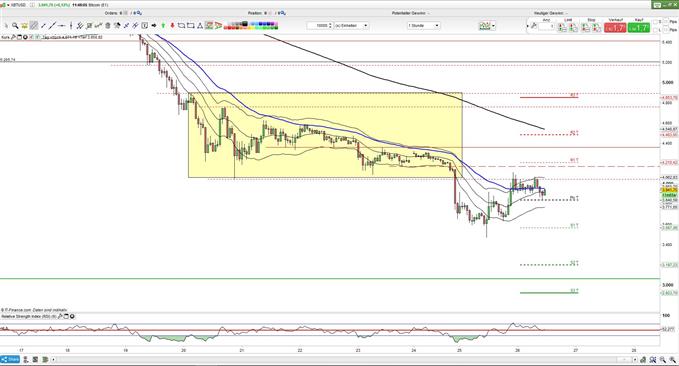Select the hatched channel drawing tool

(x=34, y=26)
